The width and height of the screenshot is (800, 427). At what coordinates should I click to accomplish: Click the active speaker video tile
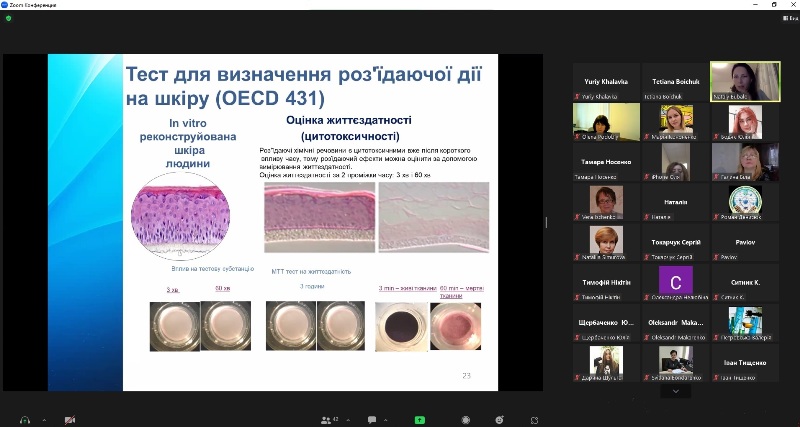pos(745,81)
